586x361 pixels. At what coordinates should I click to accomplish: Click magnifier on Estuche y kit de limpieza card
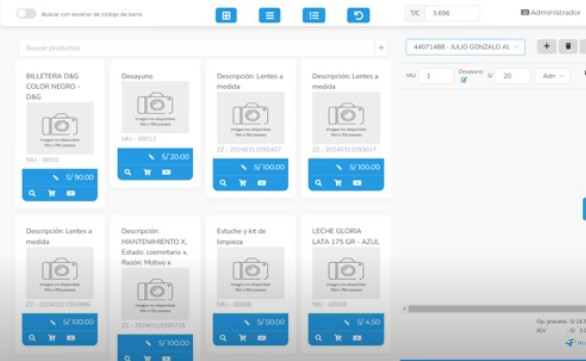pyautogui.click(x=223, y=338)
